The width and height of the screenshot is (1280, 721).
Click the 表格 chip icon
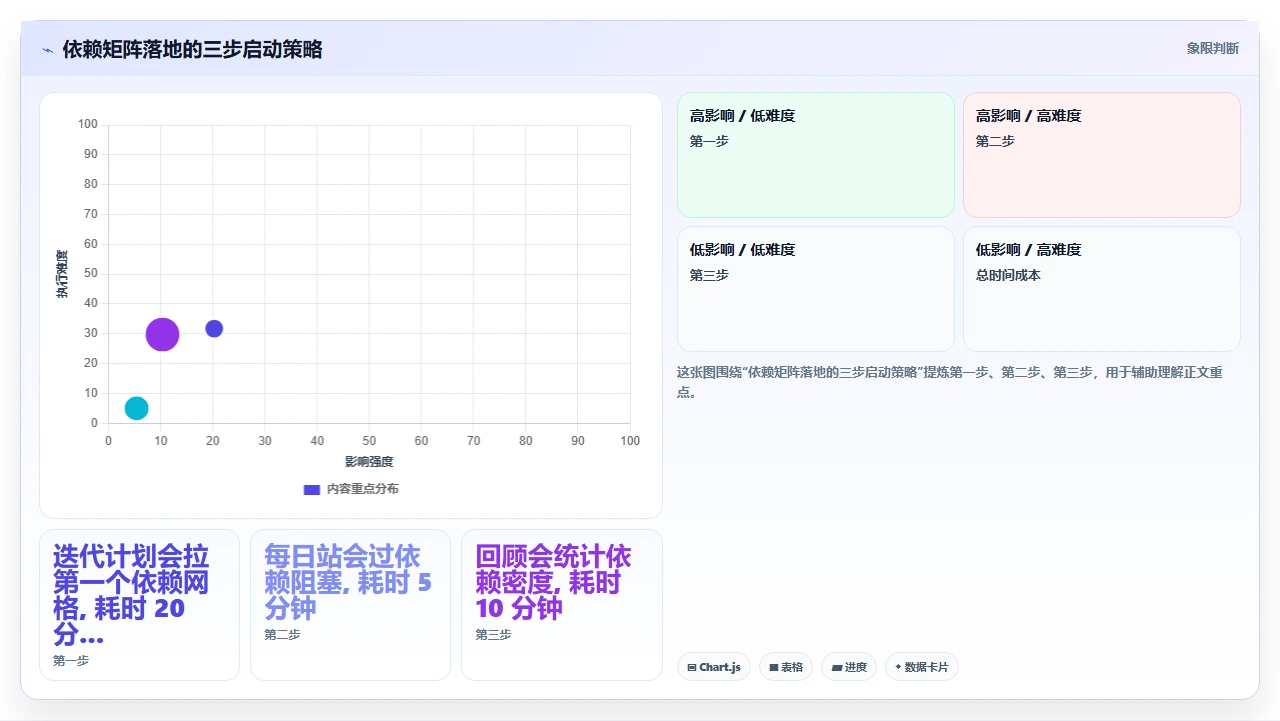(774, 667)
